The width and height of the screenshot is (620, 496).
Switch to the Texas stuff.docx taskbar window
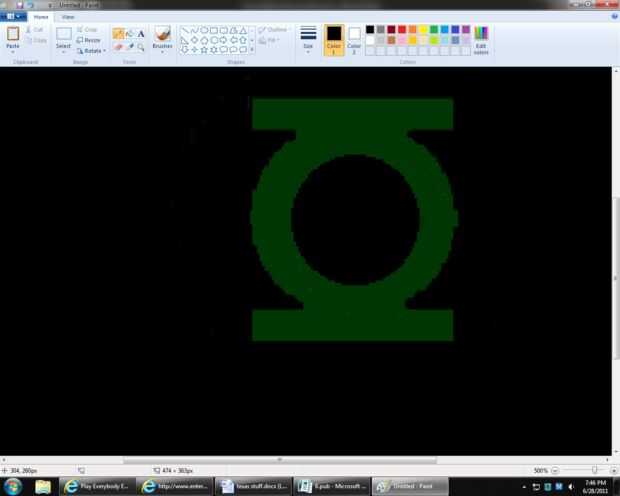pyautogui.click(x=253, y=487)
